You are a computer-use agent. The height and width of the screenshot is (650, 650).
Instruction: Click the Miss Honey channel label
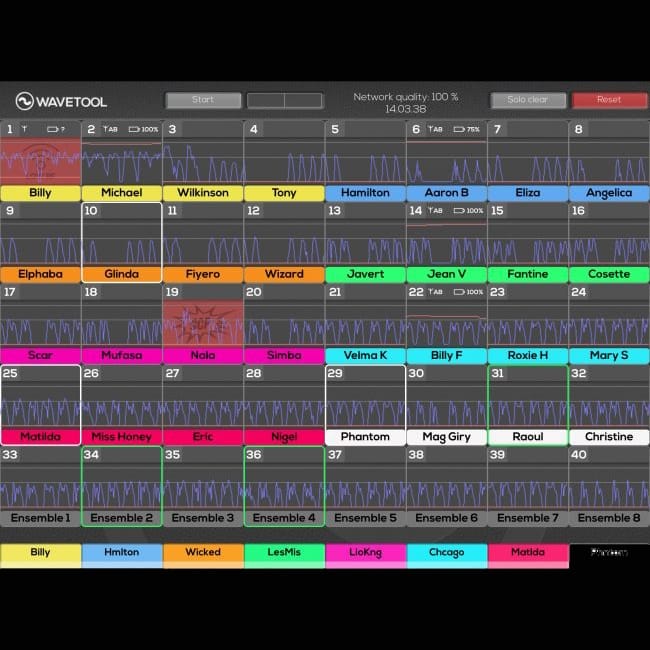122,437
